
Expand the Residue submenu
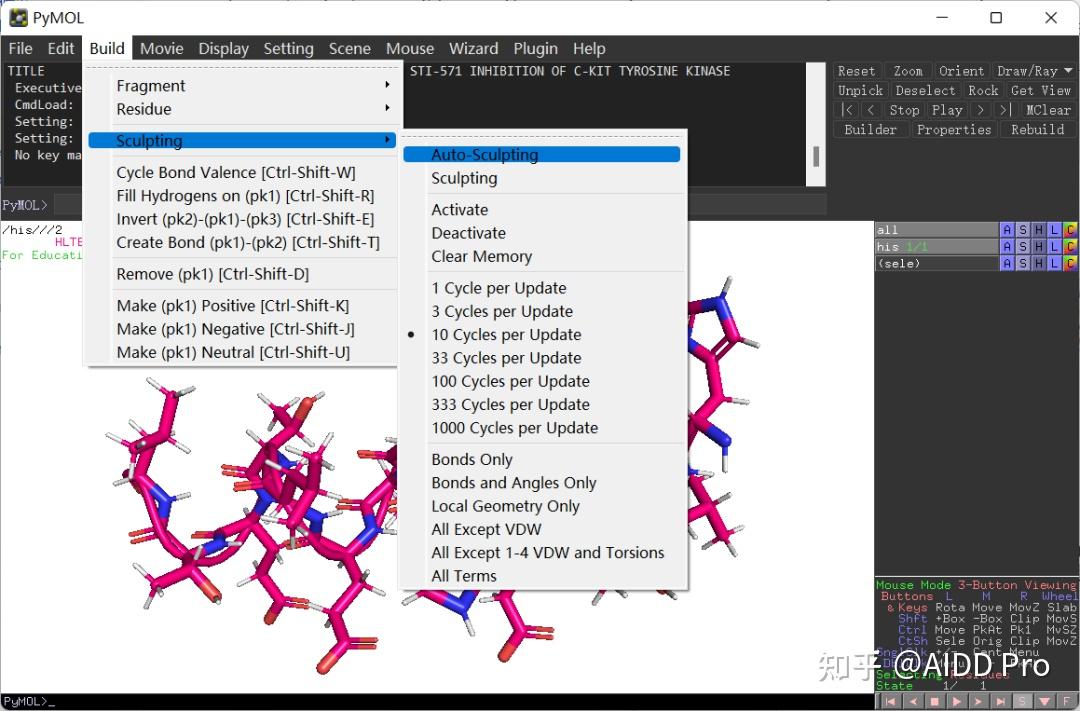[144, 109]
